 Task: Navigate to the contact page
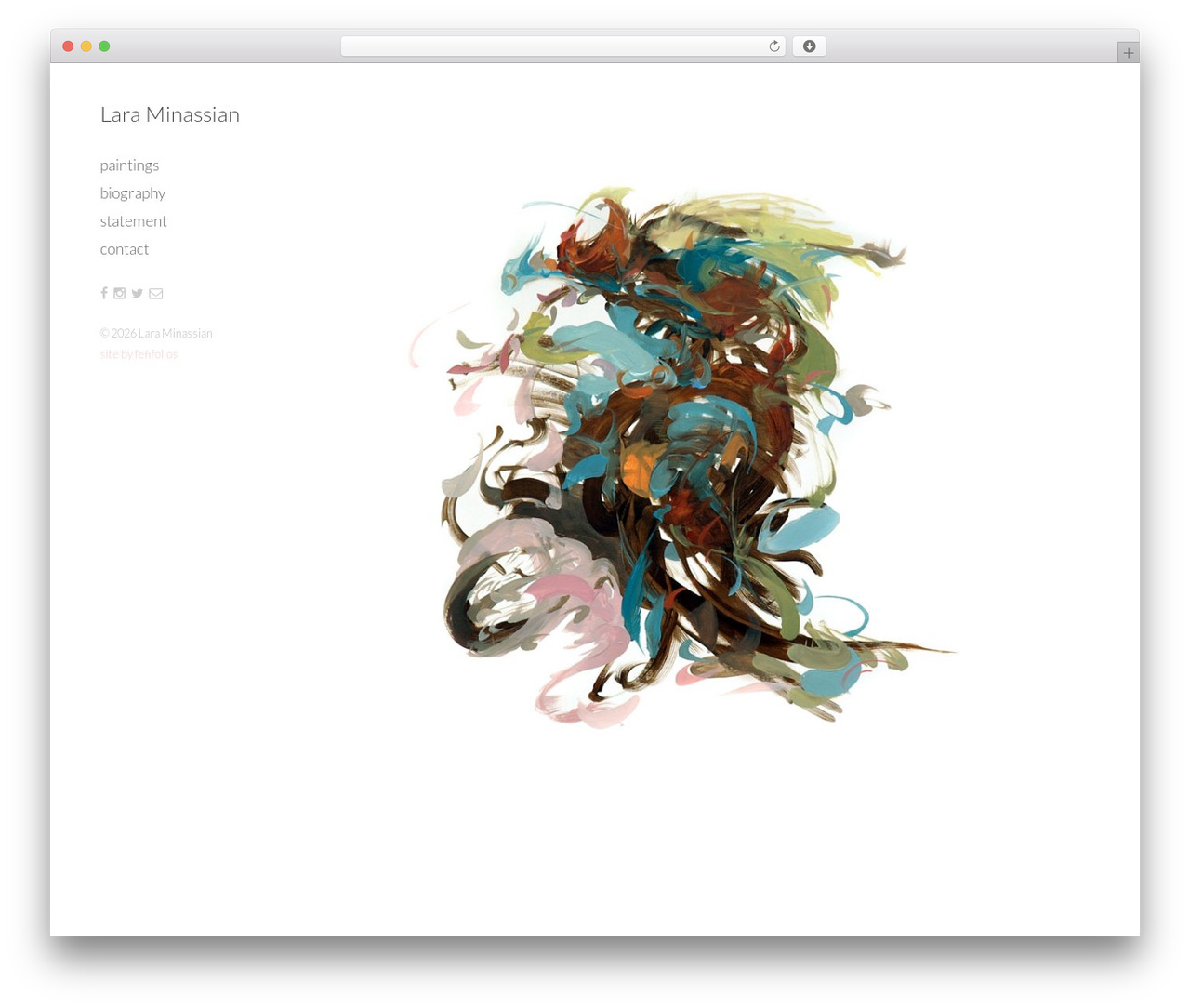tap(125, 249)
